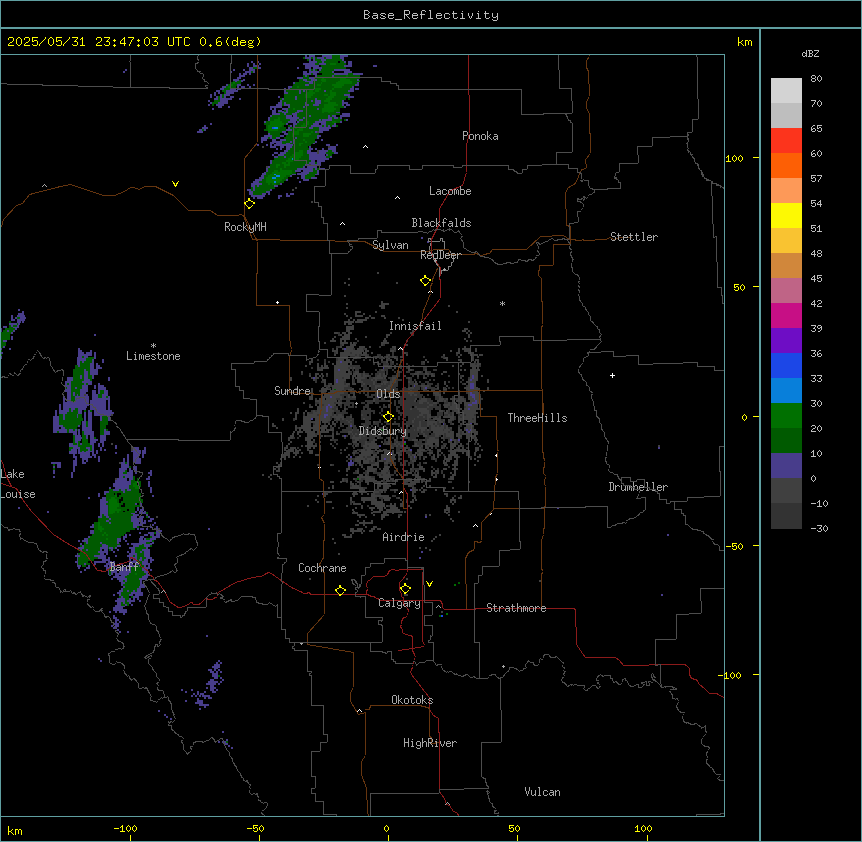Click the white plus marker west of Drumheller
The image size is (862, 842).
click(612, 375)
